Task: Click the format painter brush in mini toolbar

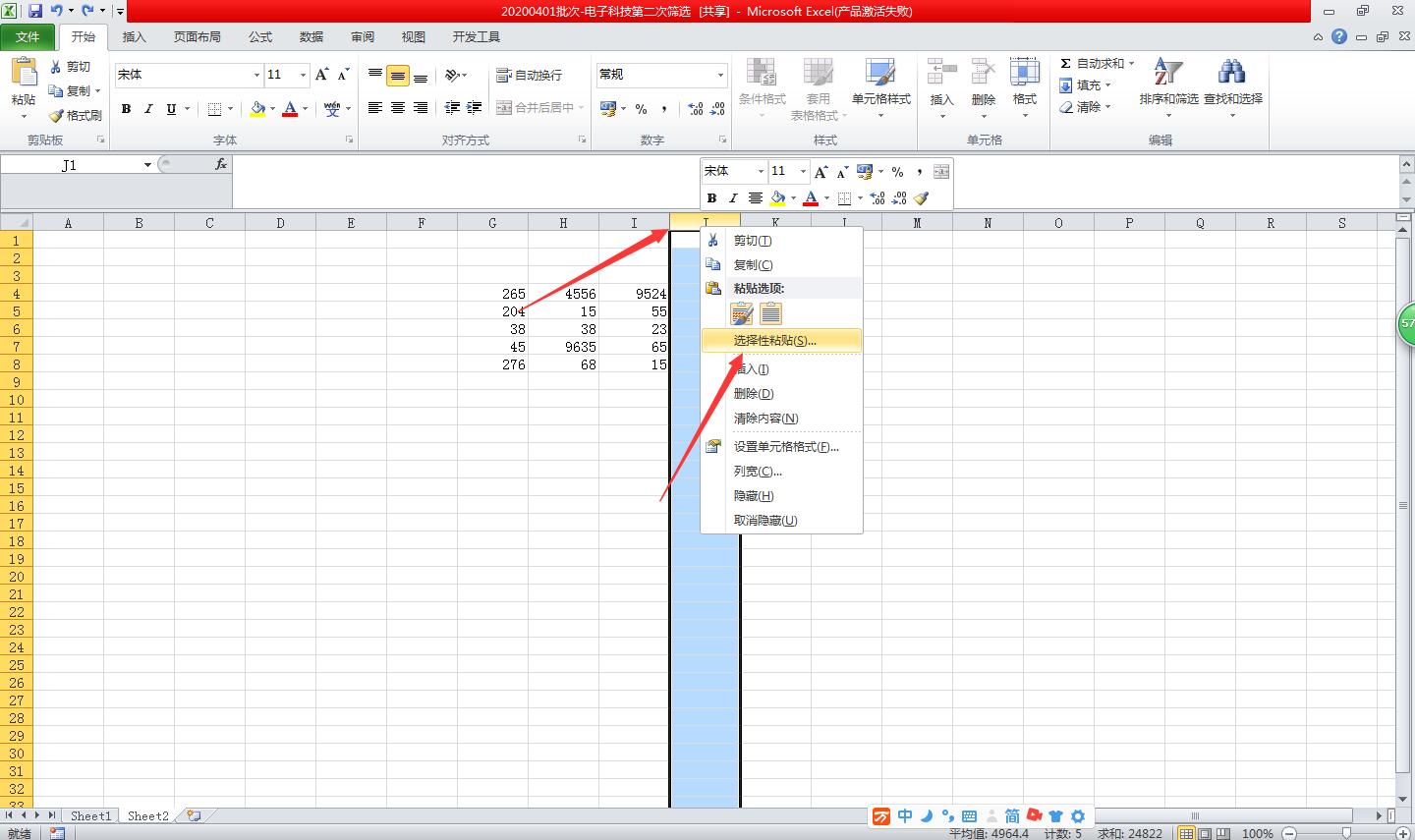Action: [x=921, y=198]
